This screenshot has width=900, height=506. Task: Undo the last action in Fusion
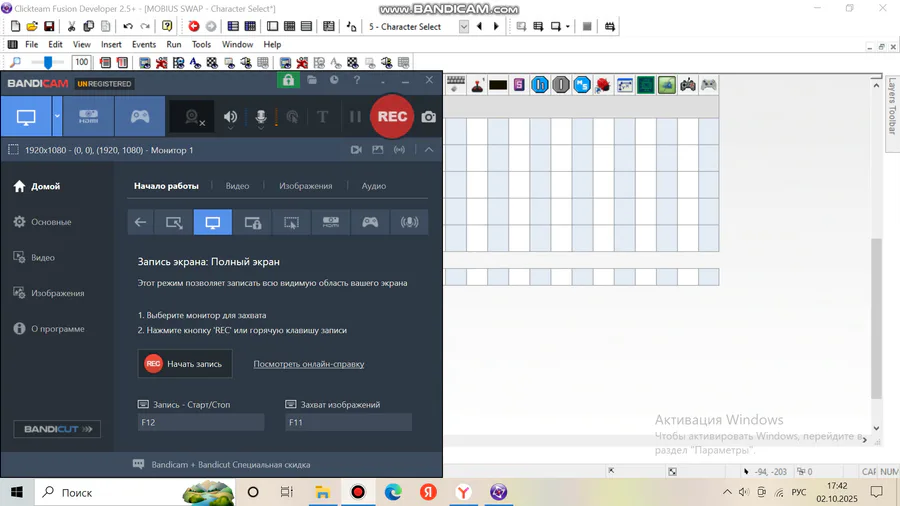128,26
